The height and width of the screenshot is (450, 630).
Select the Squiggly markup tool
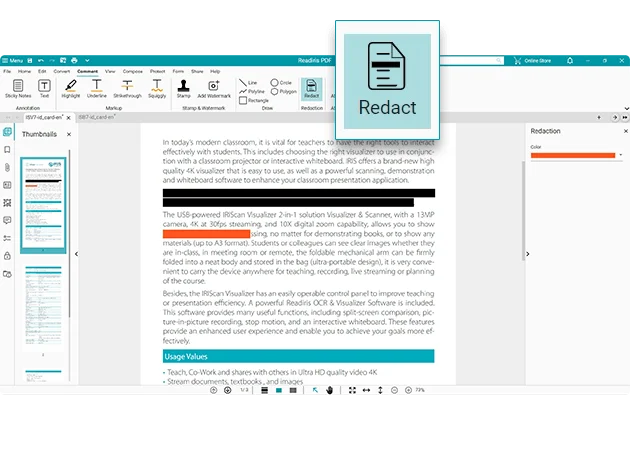point(157,89)
